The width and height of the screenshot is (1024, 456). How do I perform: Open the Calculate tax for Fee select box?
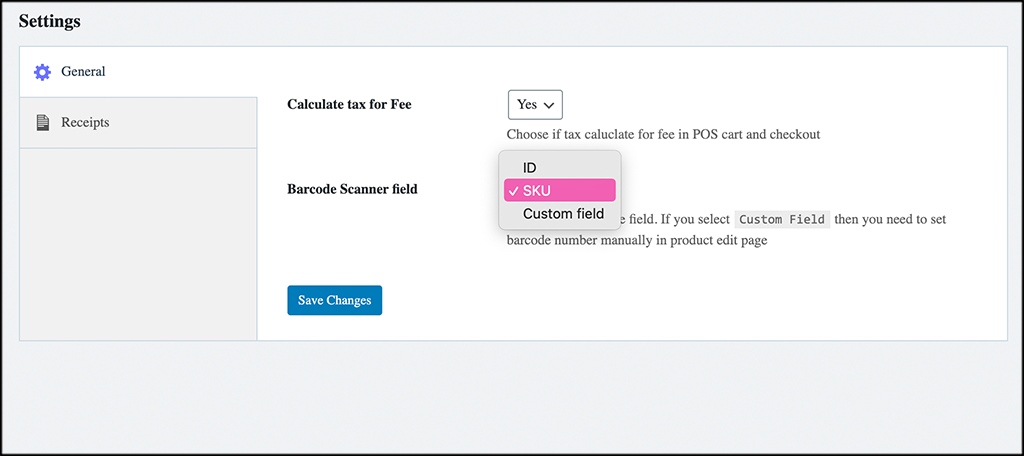click(535, 105)
